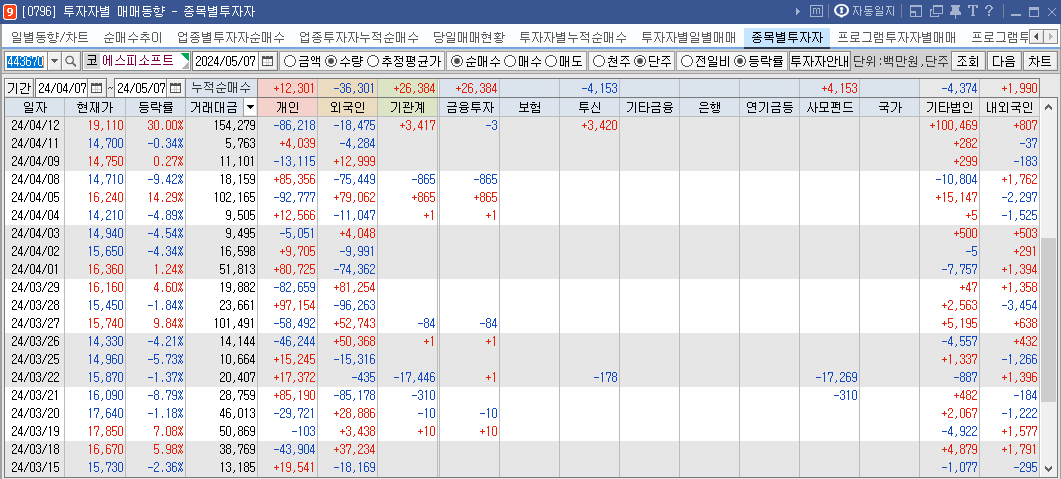This screenshot has width=1061, height=479.
Task: Click the 기간 period button
Action: pos(18,88)
